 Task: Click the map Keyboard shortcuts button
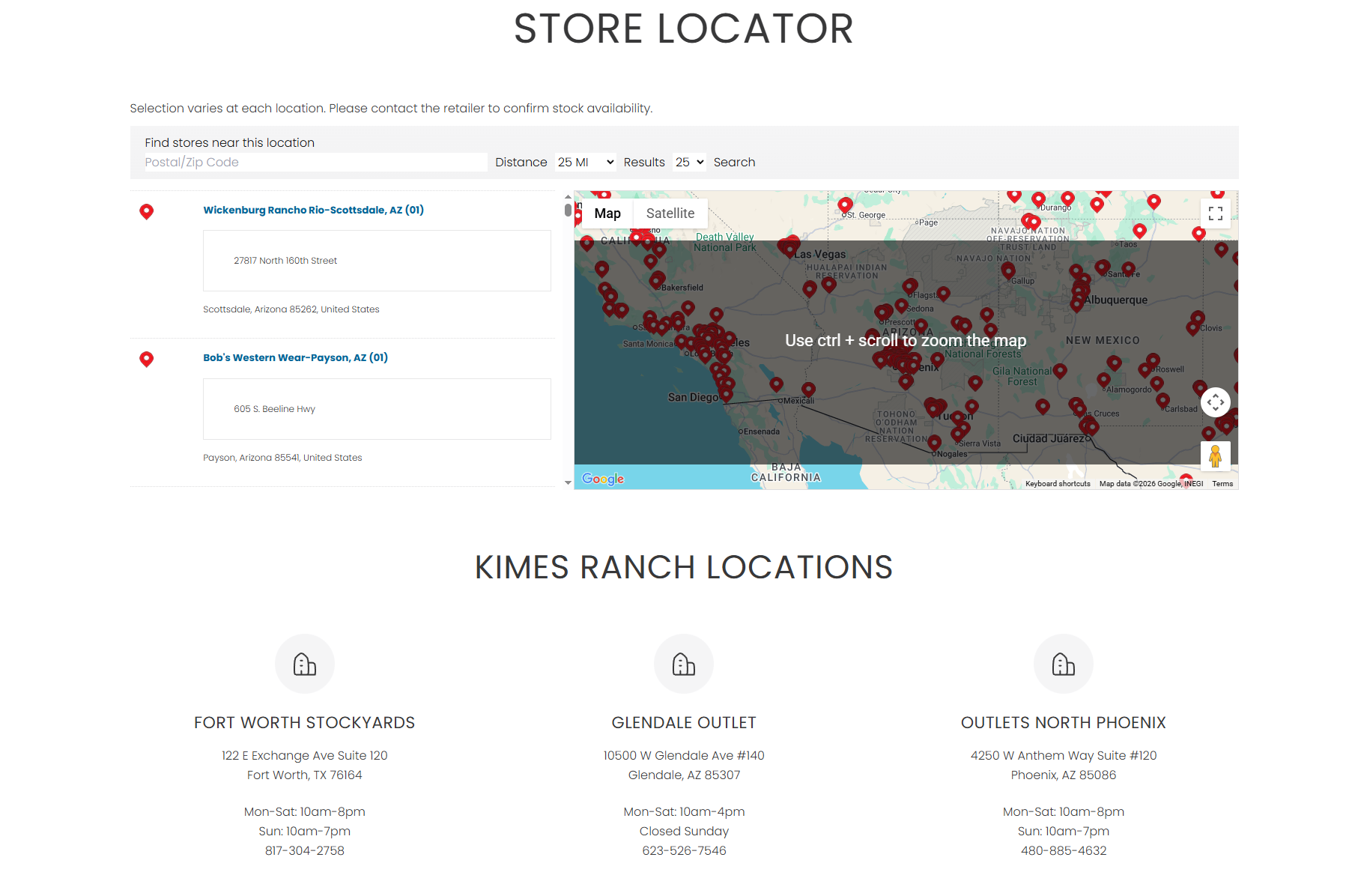tap(1057, 484)
